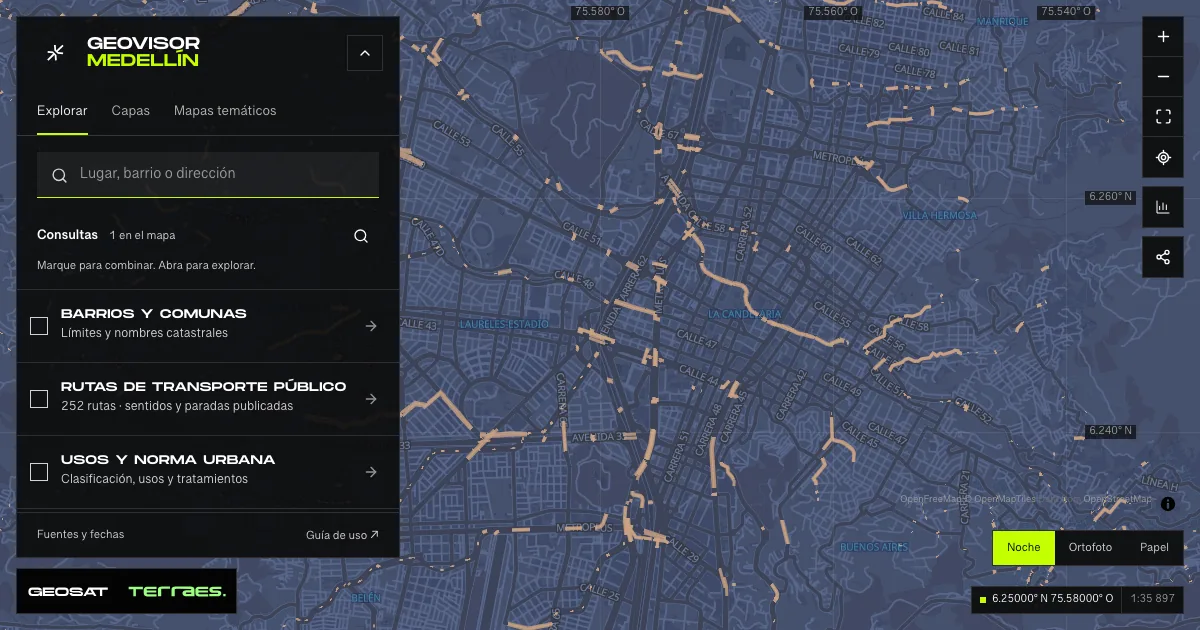Click the MANRIQUE map label

point(1003,22)
